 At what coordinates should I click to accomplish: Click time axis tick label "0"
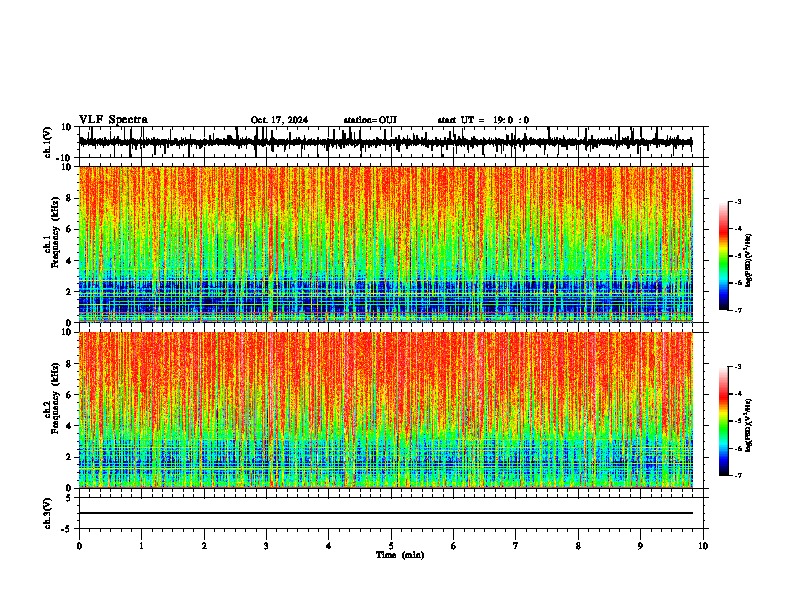[79, 546]
